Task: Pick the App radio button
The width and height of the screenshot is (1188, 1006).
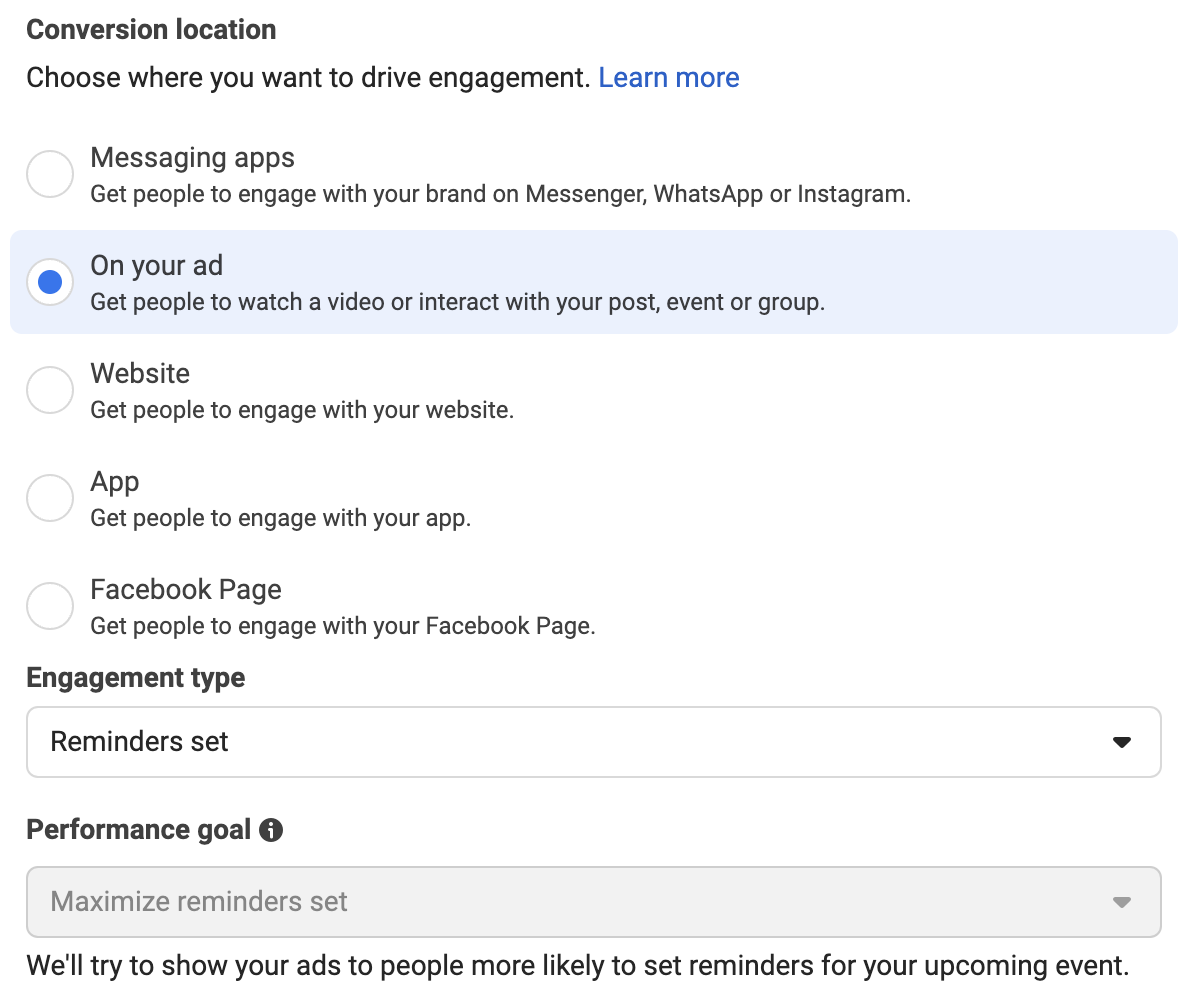Action: point(50,498)
